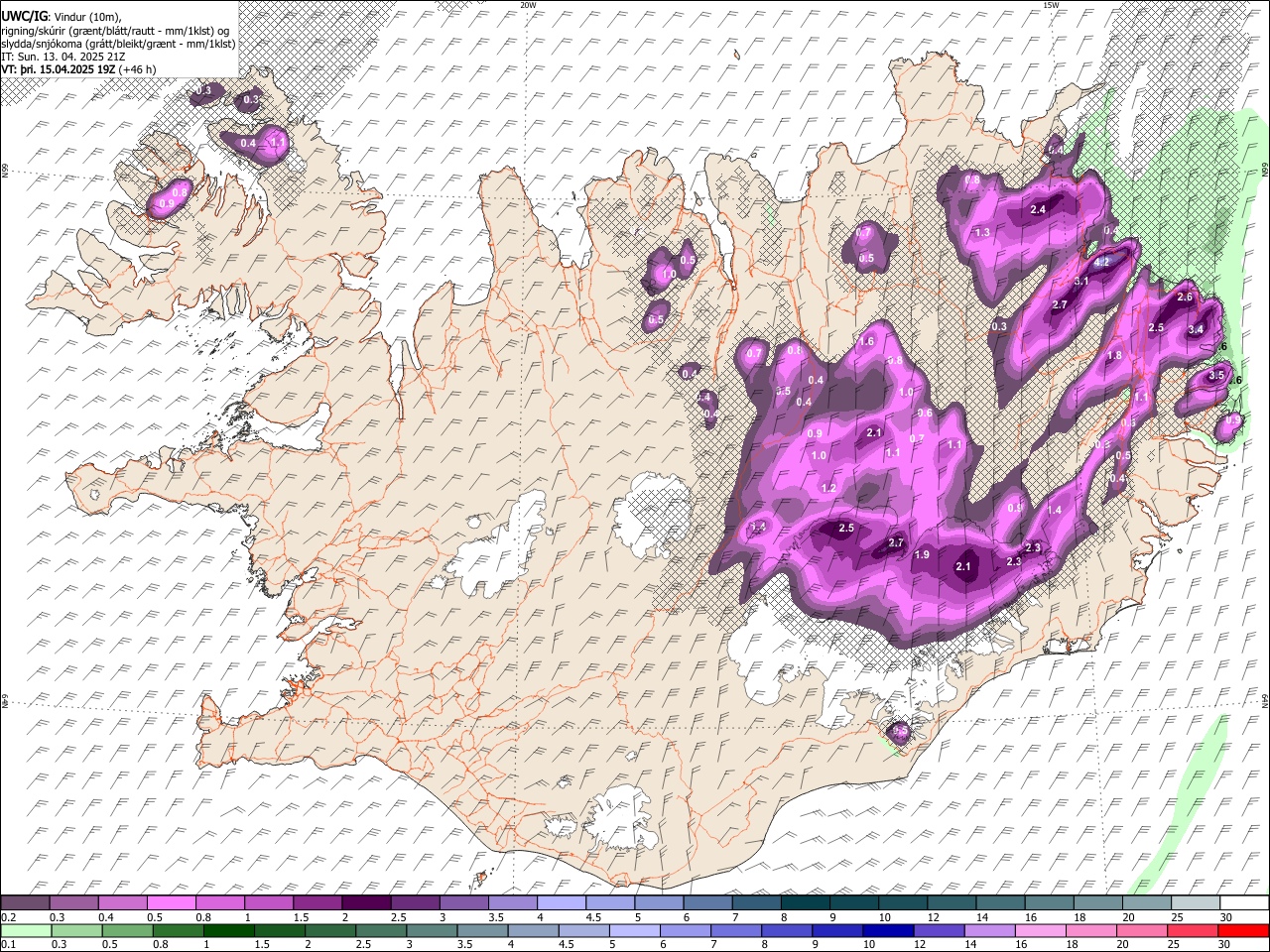Click the "UWC/IG: Vindur (10m)" title line
Screen dimensions: 1270x952
pyautogui.click(x=63, y=16)
